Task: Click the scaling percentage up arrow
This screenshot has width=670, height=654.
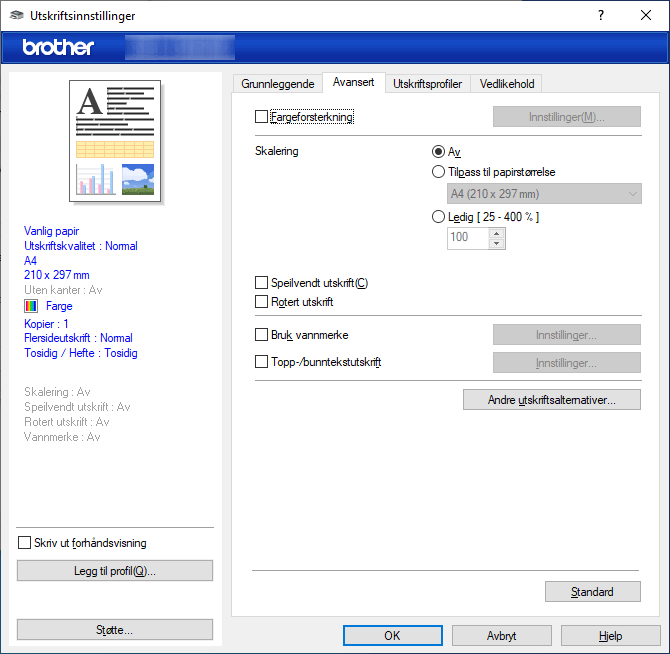Action: coord(497,233)
